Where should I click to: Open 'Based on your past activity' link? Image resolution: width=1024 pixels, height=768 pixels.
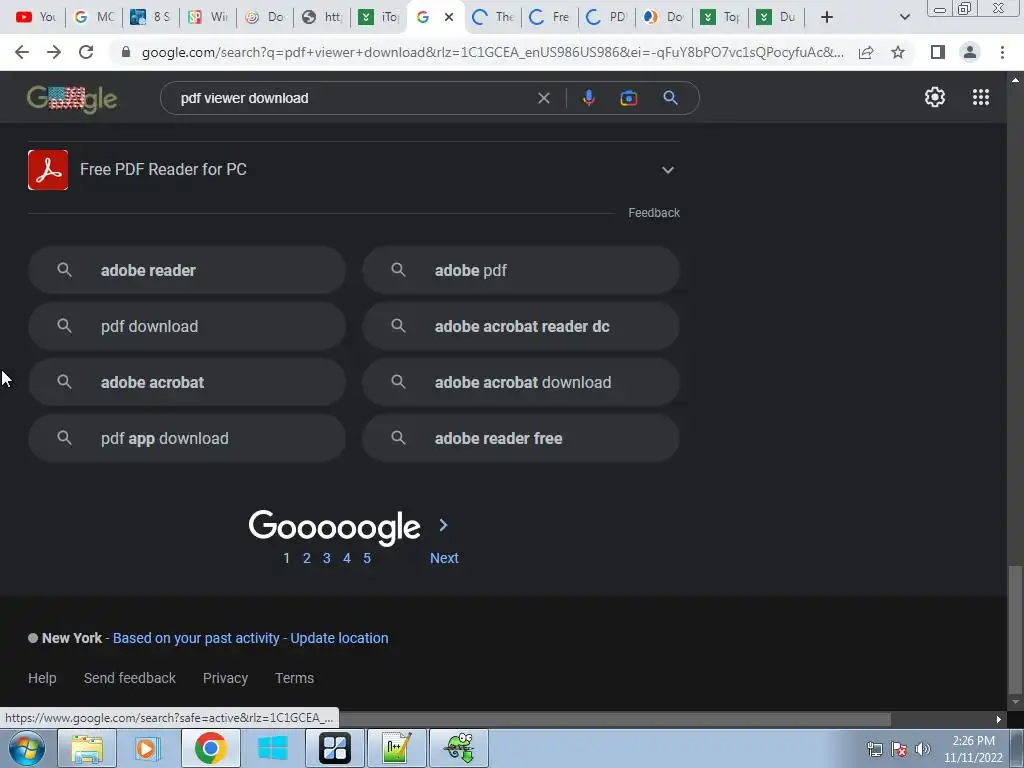coord(196,638)
